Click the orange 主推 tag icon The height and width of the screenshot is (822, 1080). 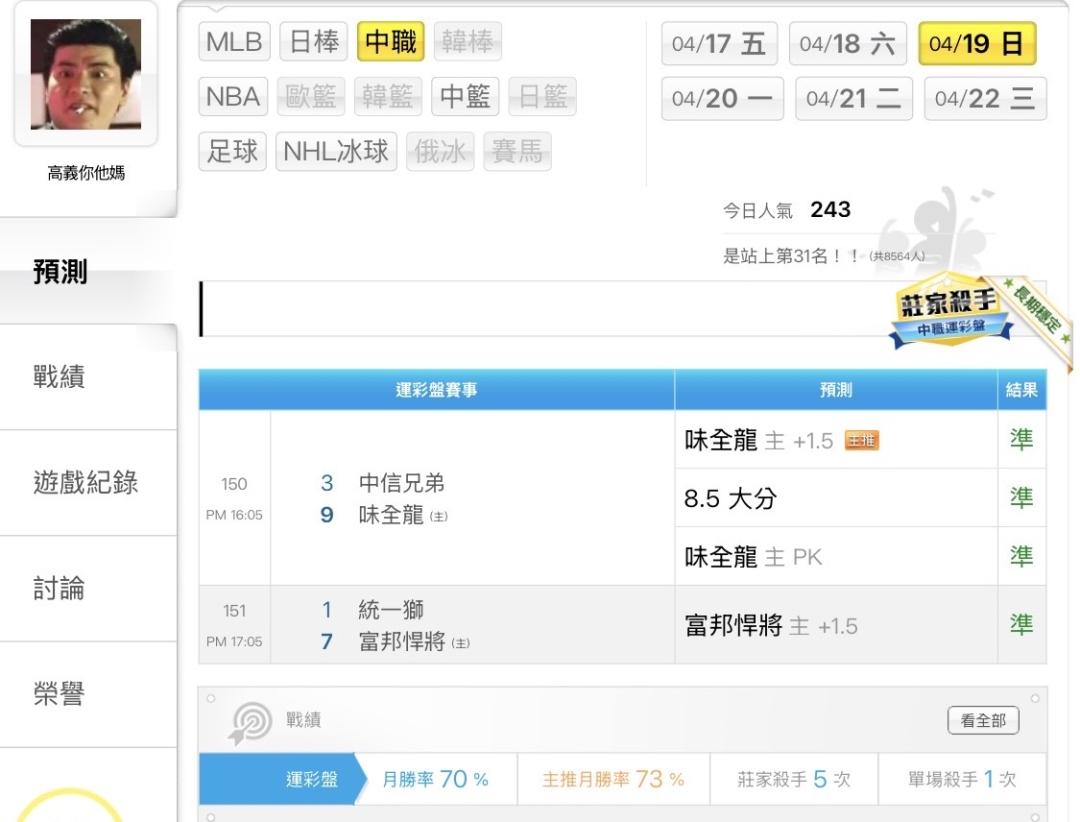[862, 442]
